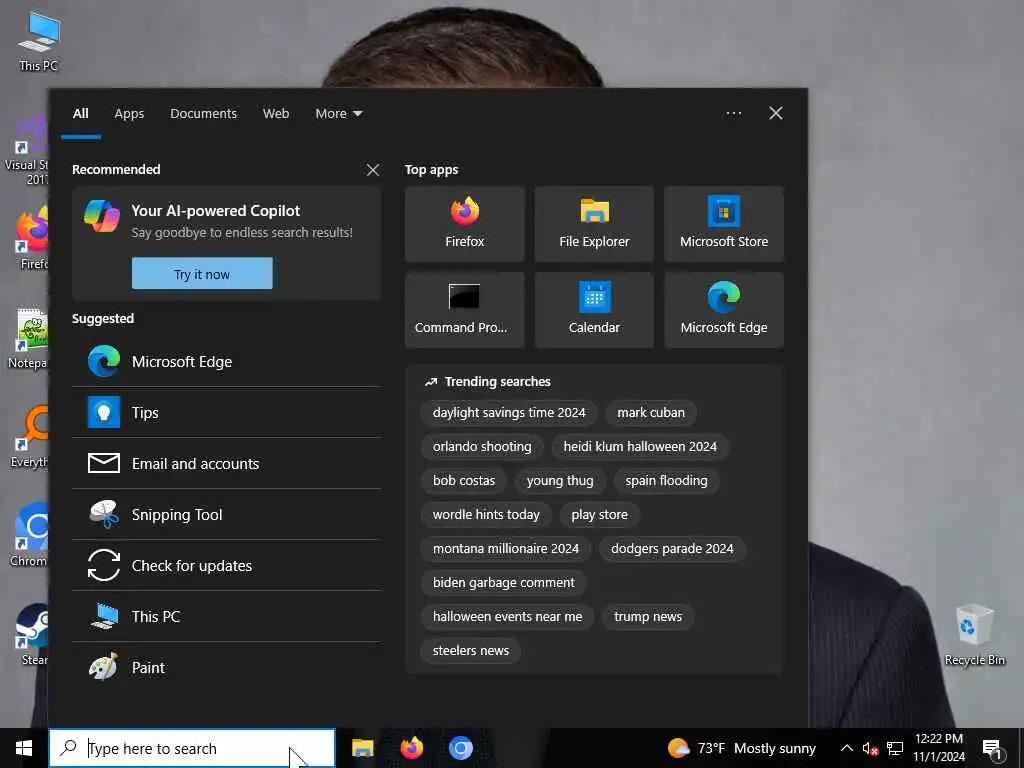
Task: Switch to the All tab
Action: tap(80, 114)
